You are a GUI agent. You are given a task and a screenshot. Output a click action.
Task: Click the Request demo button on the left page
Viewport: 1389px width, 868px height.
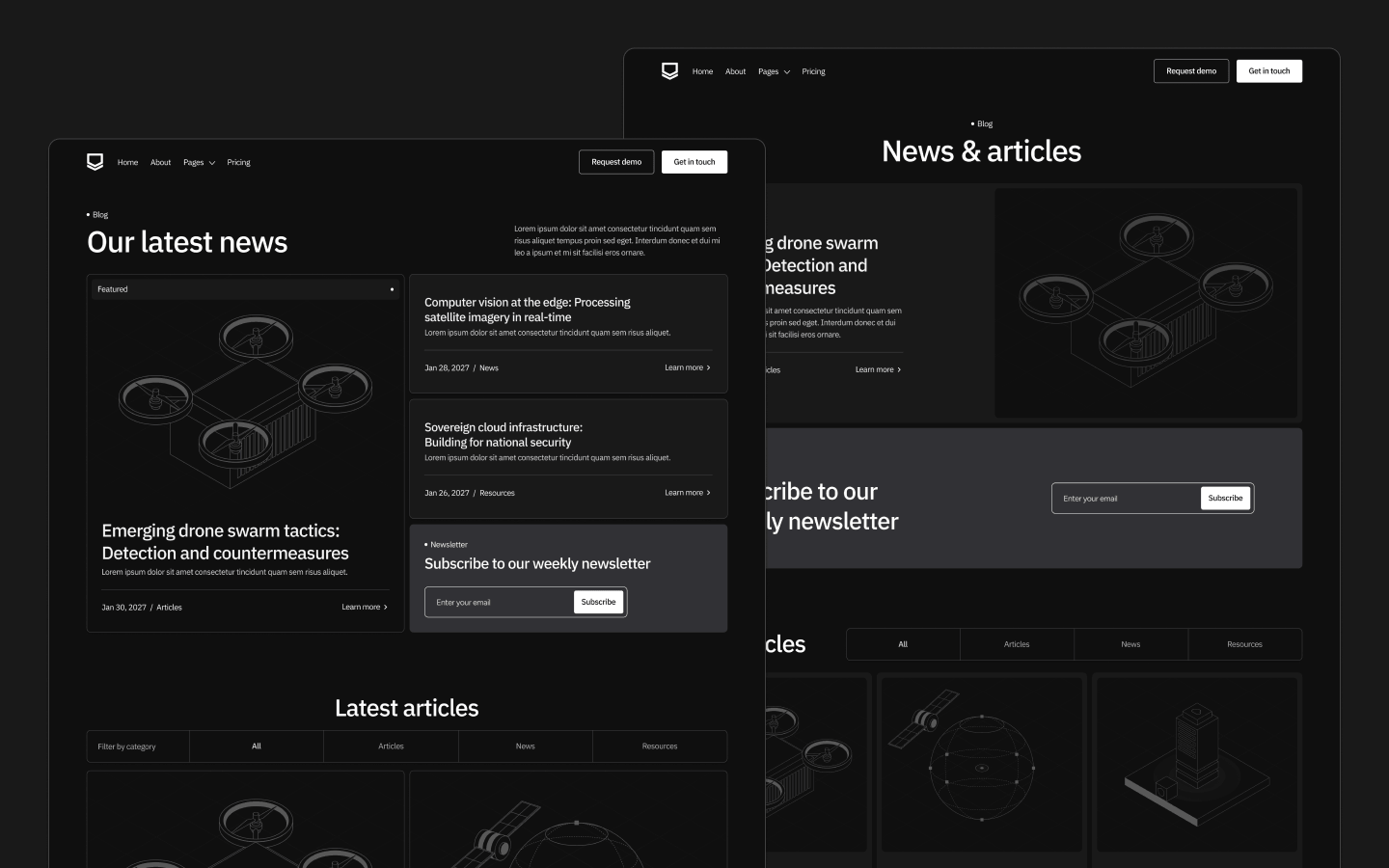pyautogui.click(x=616, y=161)
